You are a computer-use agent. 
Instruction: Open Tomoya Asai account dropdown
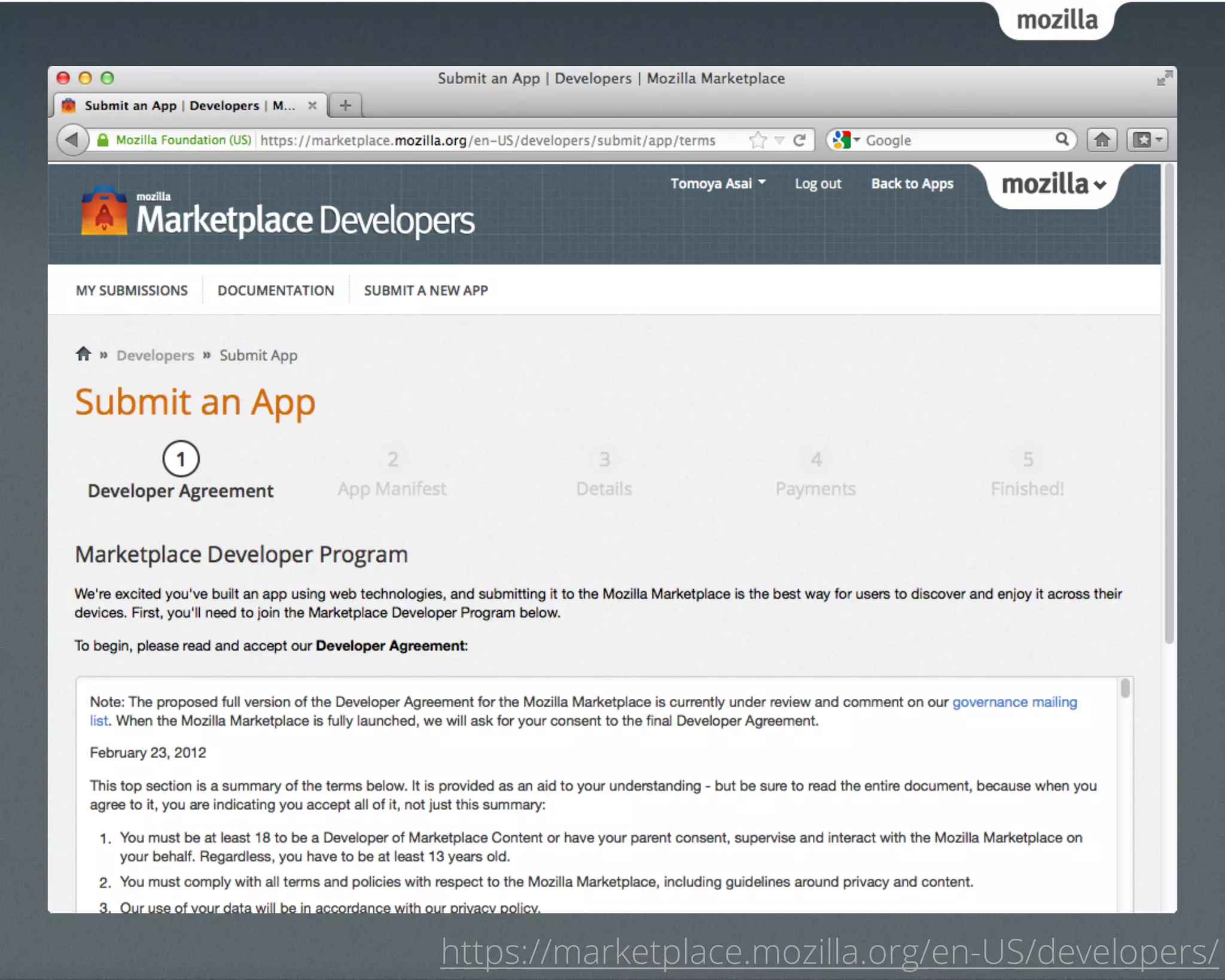point(718,184)
